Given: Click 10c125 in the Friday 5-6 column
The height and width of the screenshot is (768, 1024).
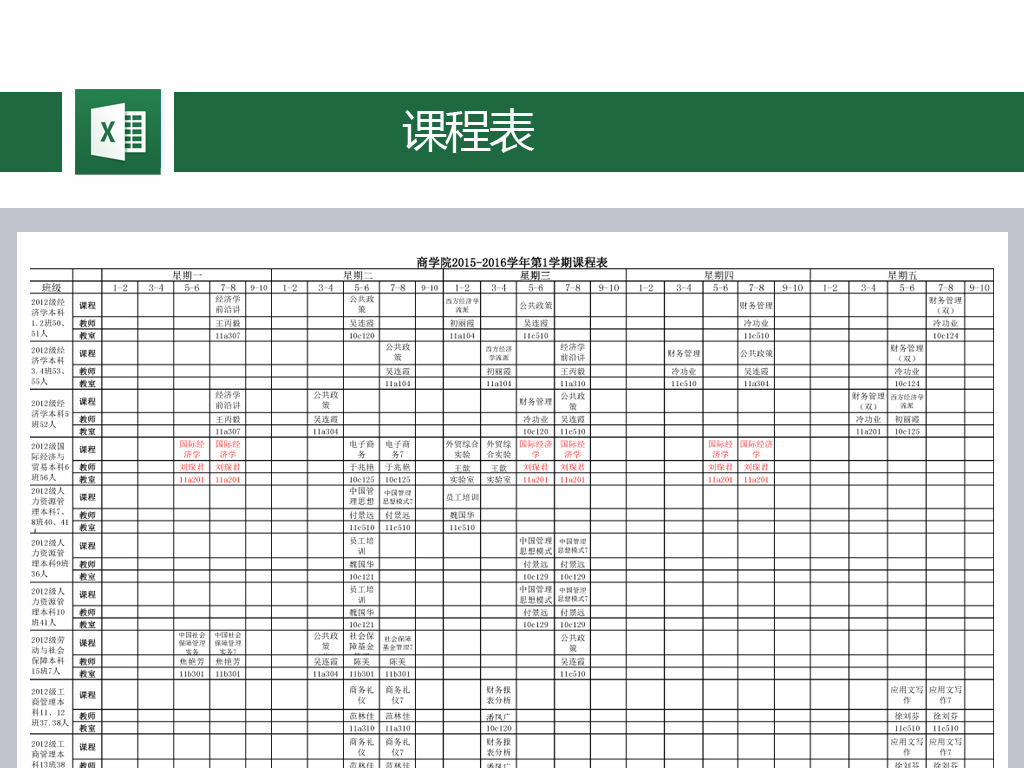Looking at the screenshot, I should click(x=906, y=431).
